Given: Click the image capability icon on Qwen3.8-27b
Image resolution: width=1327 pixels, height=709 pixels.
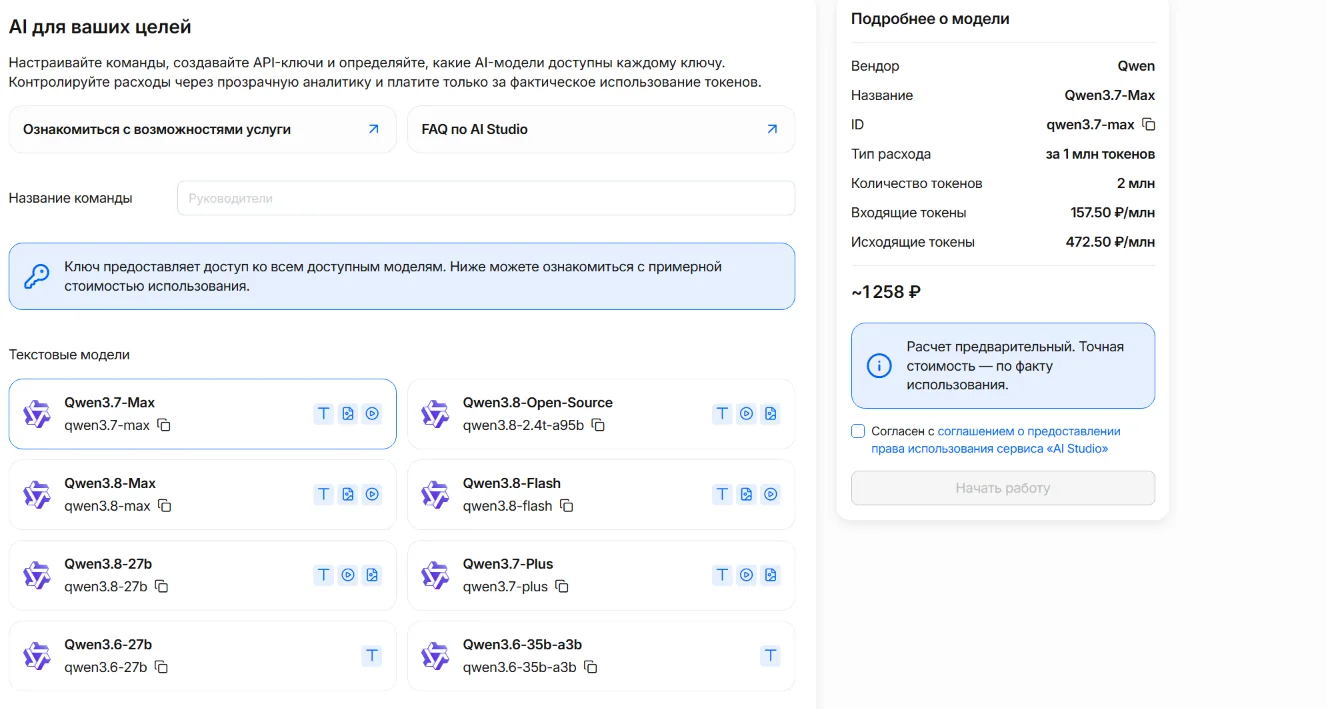Looking at the screenshot, I should 372,575.
